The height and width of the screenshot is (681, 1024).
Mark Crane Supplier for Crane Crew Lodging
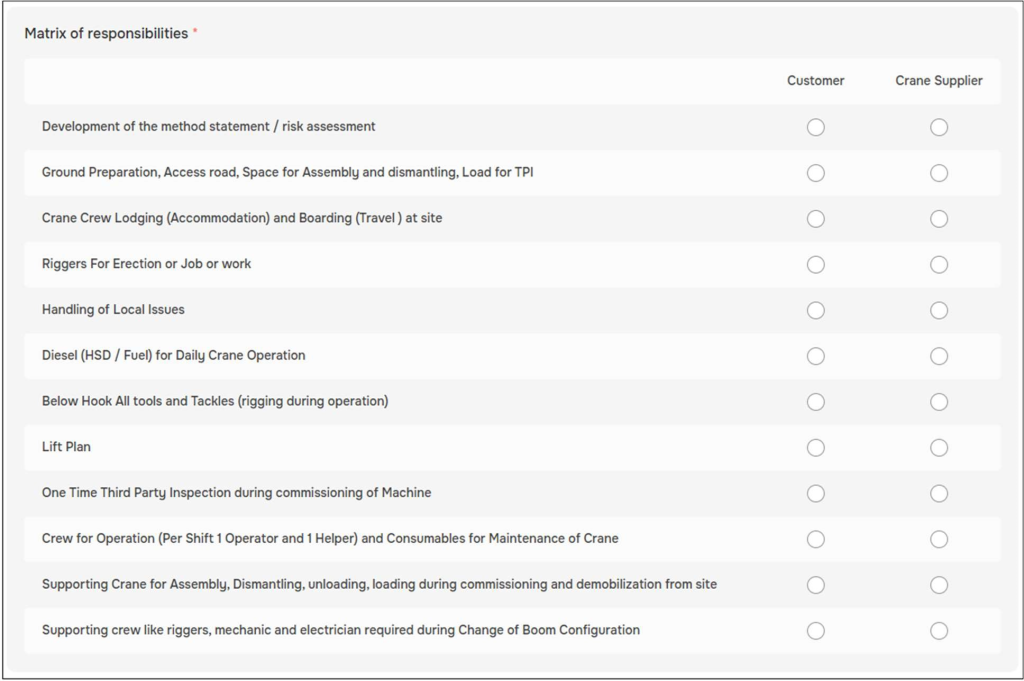pyautogui.click(x=939, y=219)
